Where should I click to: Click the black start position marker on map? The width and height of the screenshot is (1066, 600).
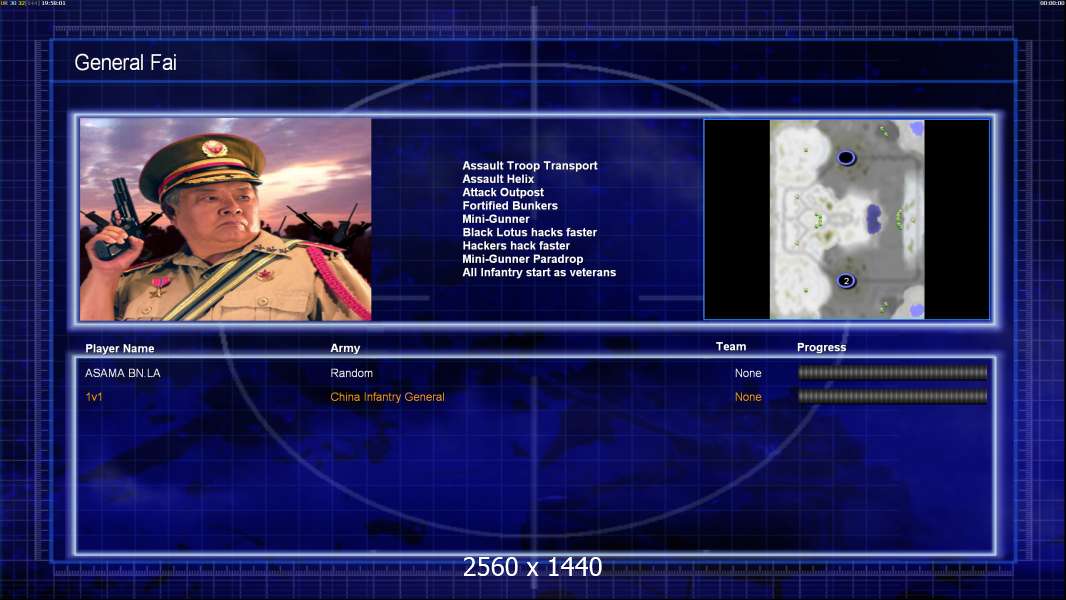(x=846, y=158)
